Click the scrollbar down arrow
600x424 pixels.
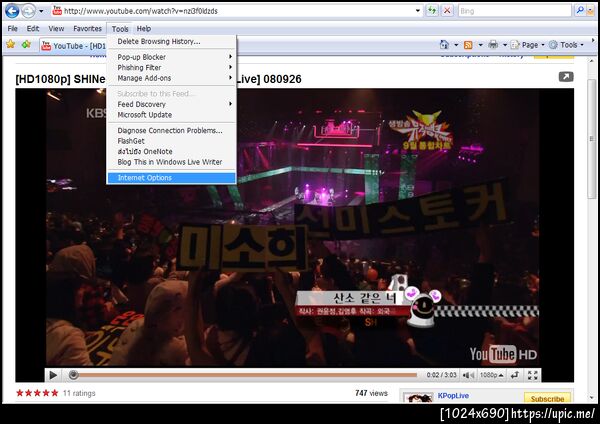click(x=592, y=398)
